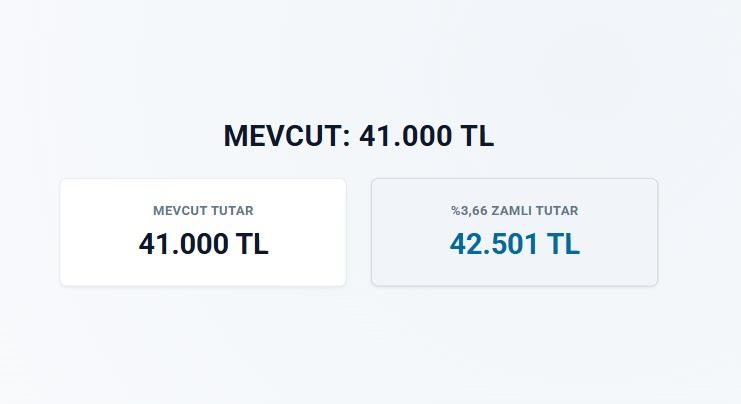The width and height of the screenshot is (741, 404).
Task: Click the 41.000 number in the white card
Action: tap(183, 244)
